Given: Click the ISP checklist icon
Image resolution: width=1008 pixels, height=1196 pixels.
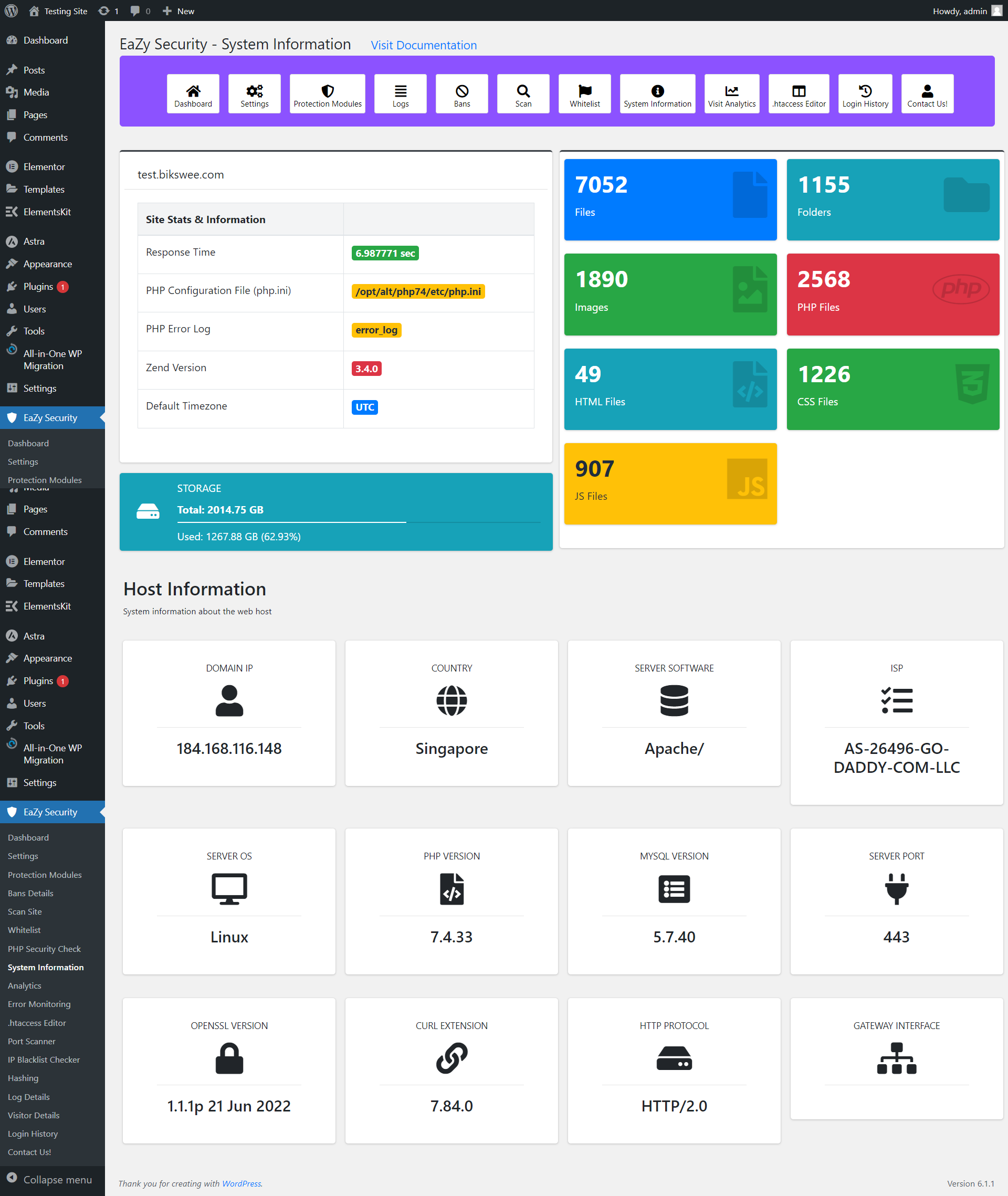Looking at the screenshot, I should [x=897, y=700].
